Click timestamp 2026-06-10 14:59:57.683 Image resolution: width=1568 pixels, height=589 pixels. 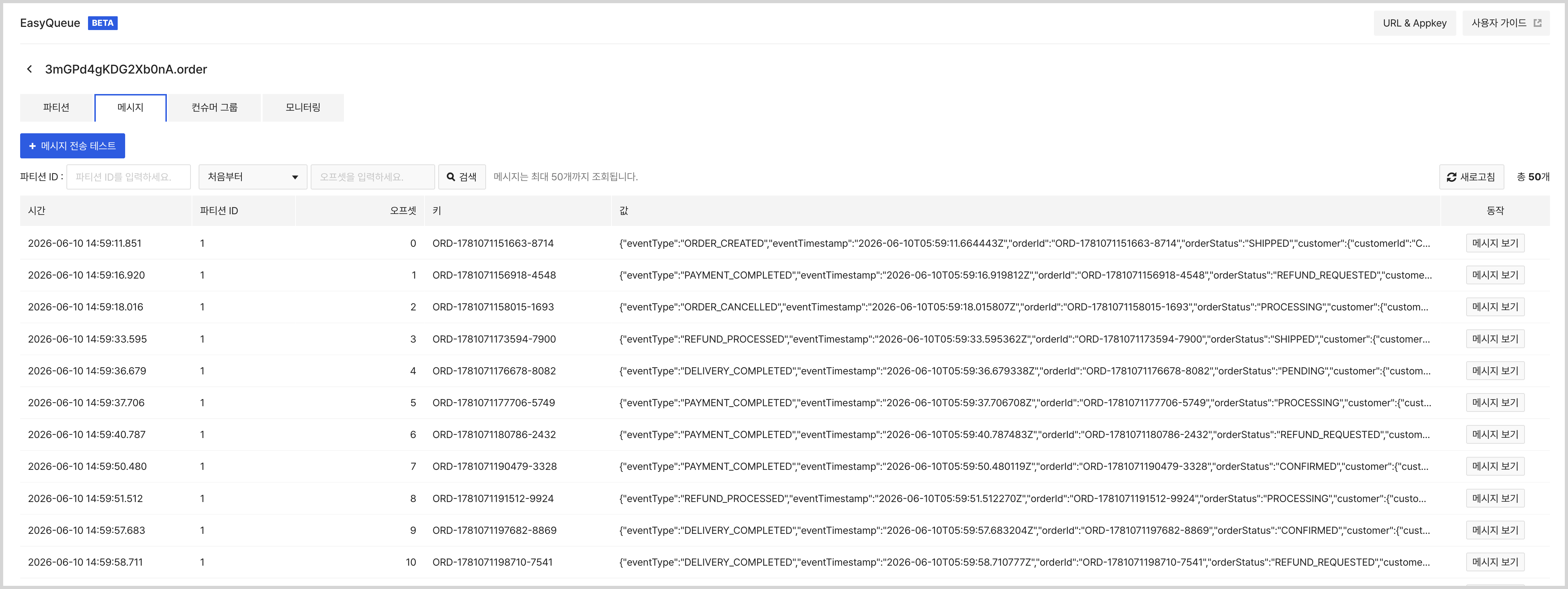tap(87, 531)
